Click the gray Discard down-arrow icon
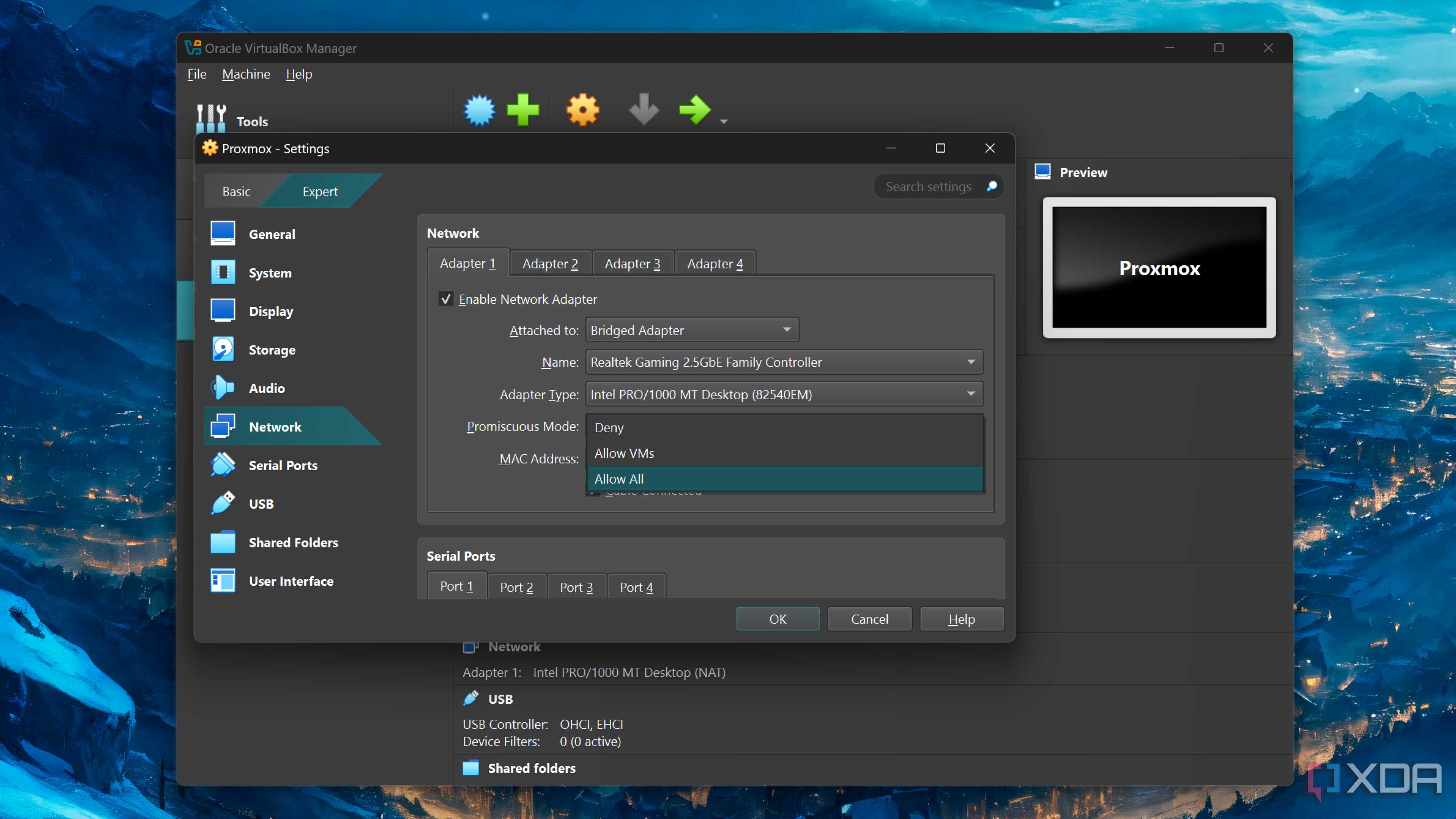 (x=644, y=110)
